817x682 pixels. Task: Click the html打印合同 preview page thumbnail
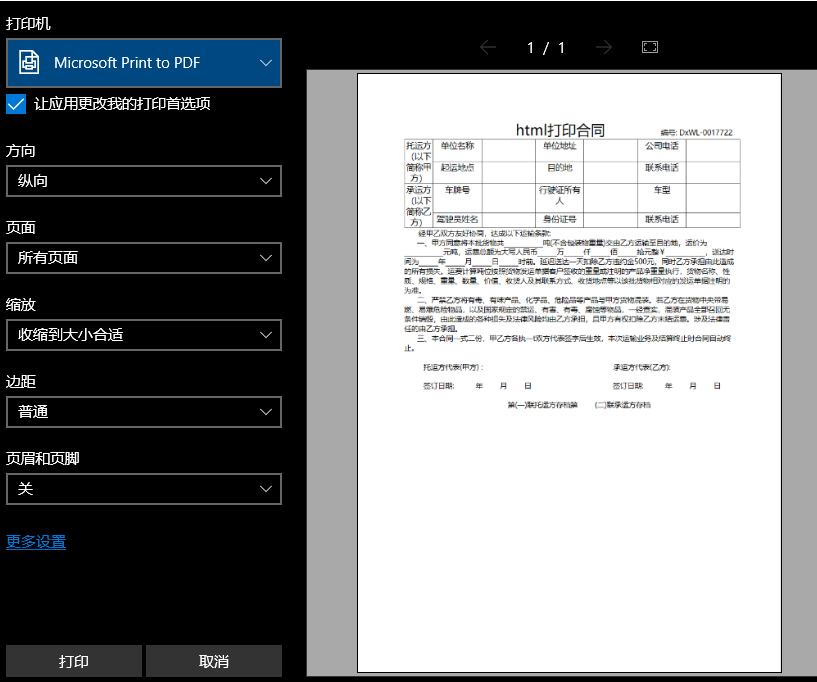pos(570,373)
